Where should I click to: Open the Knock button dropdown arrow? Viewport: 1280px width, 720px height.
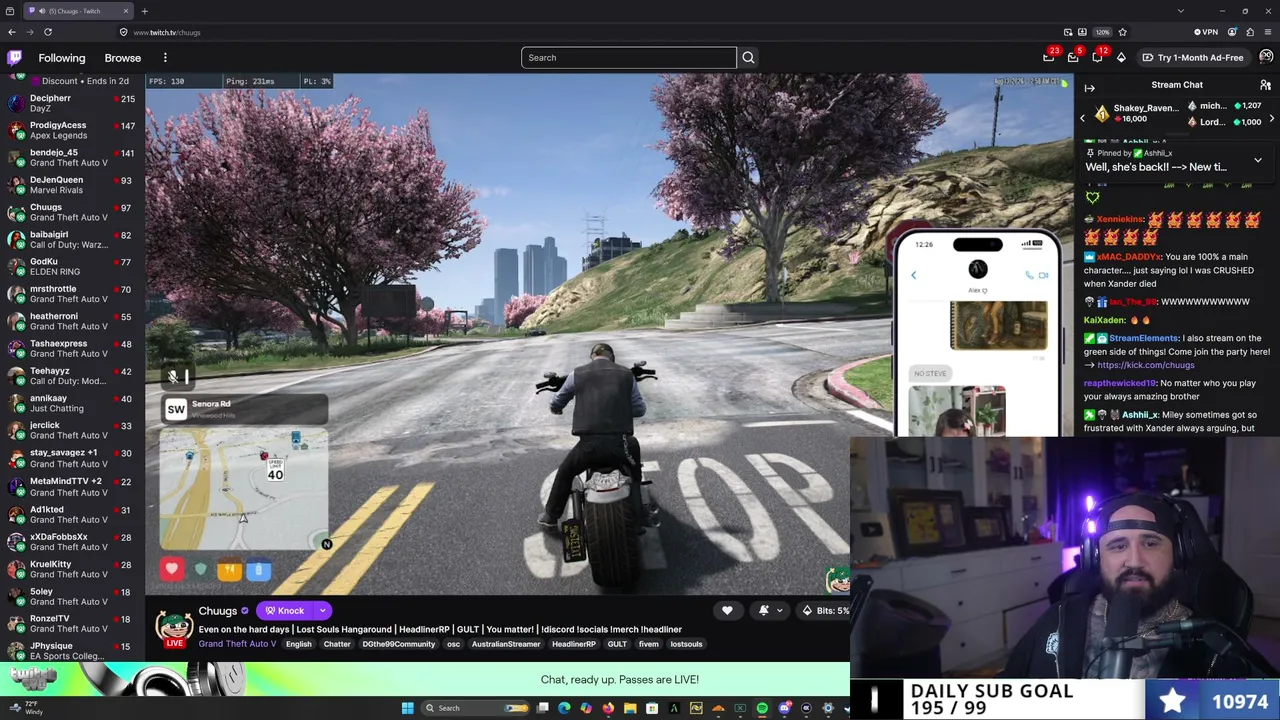click(x=322, y=611)
